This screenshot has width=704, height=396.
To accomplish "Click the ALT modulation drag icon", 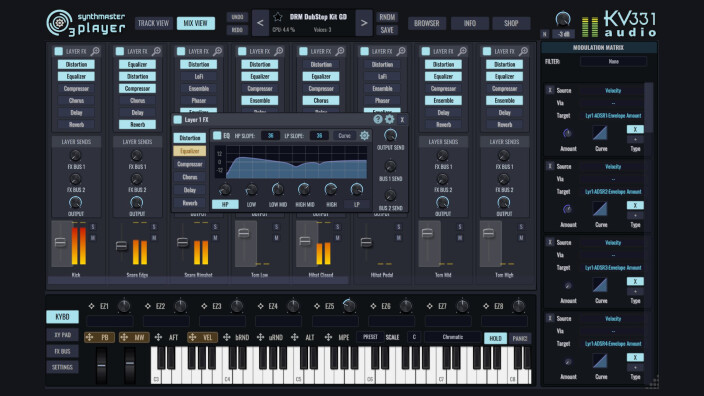I will 295,337.
